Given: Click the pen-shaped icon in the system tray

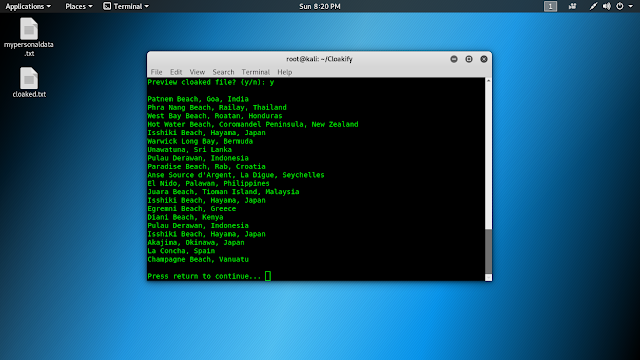Looking at the screenshot, I should point(593,6).
